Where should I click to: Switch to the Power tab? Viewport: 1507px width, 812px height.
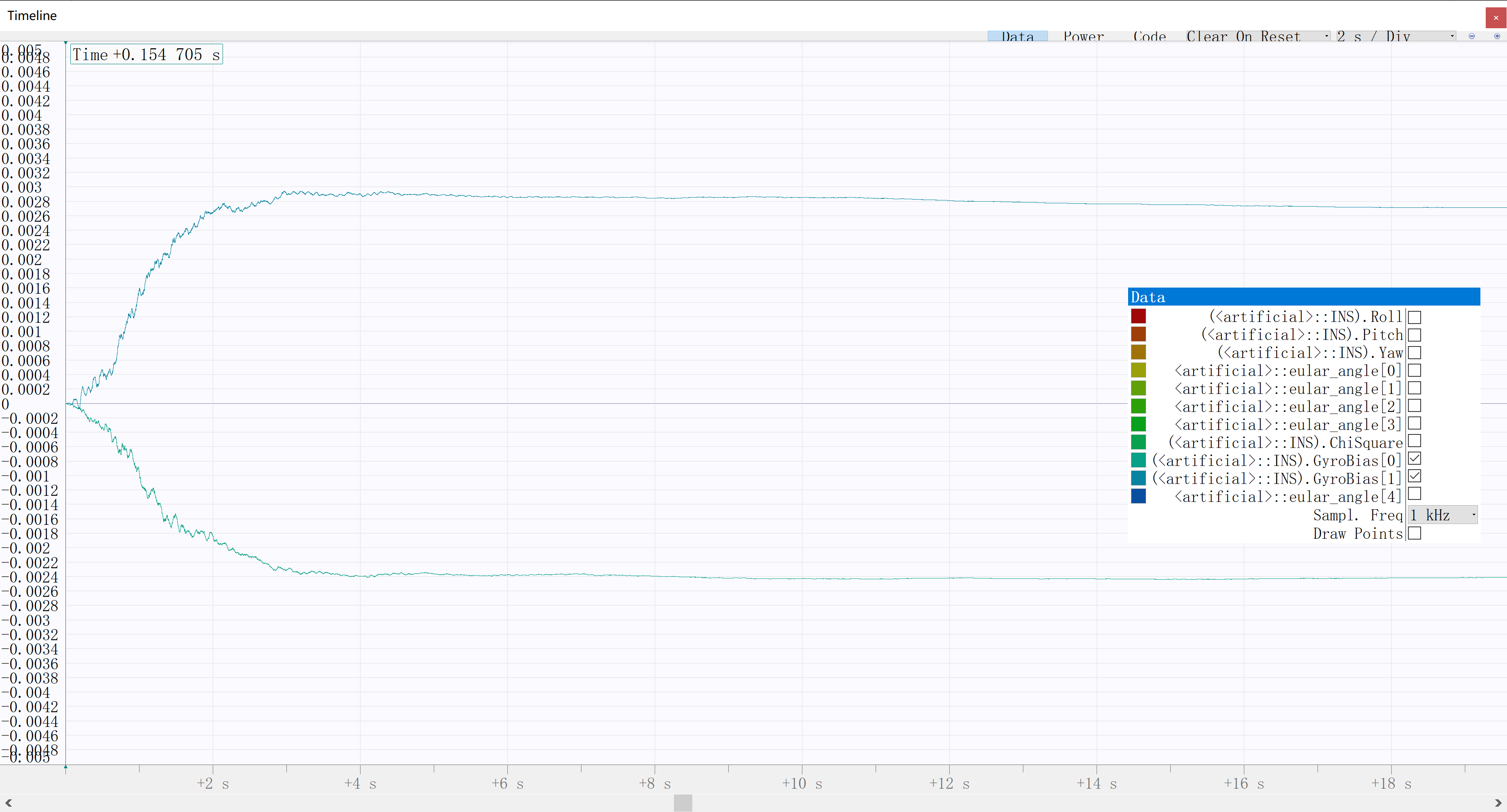[x=1084, y=36]
